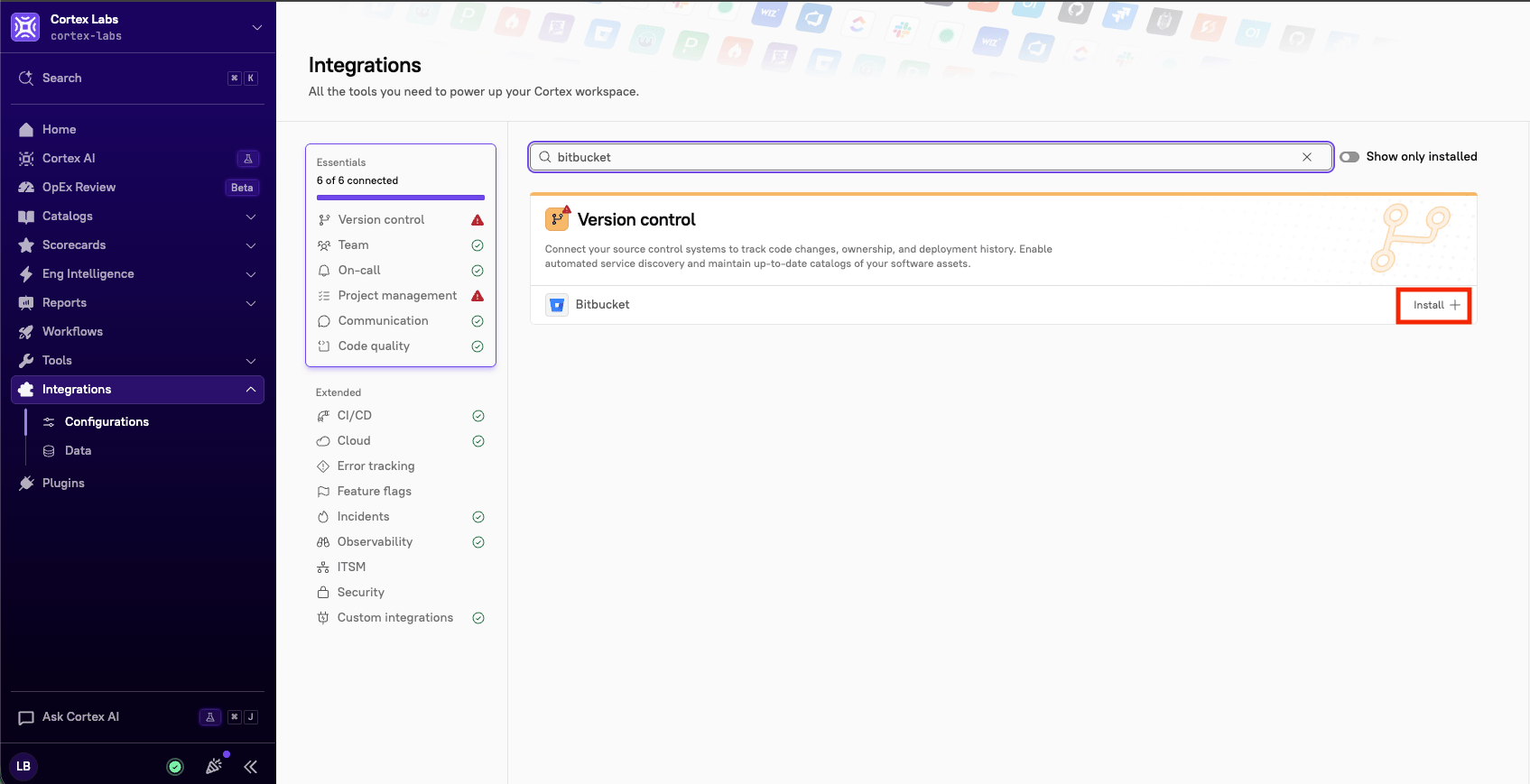Expand the Tools chevron

point(251,361)
